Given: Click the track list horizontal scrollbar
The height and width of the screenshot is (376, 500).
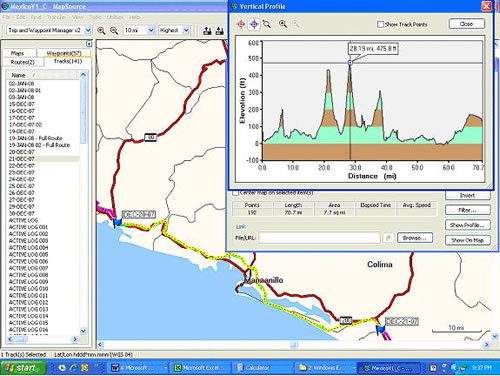Looking at the screenshot, I should tap(43, 339).
